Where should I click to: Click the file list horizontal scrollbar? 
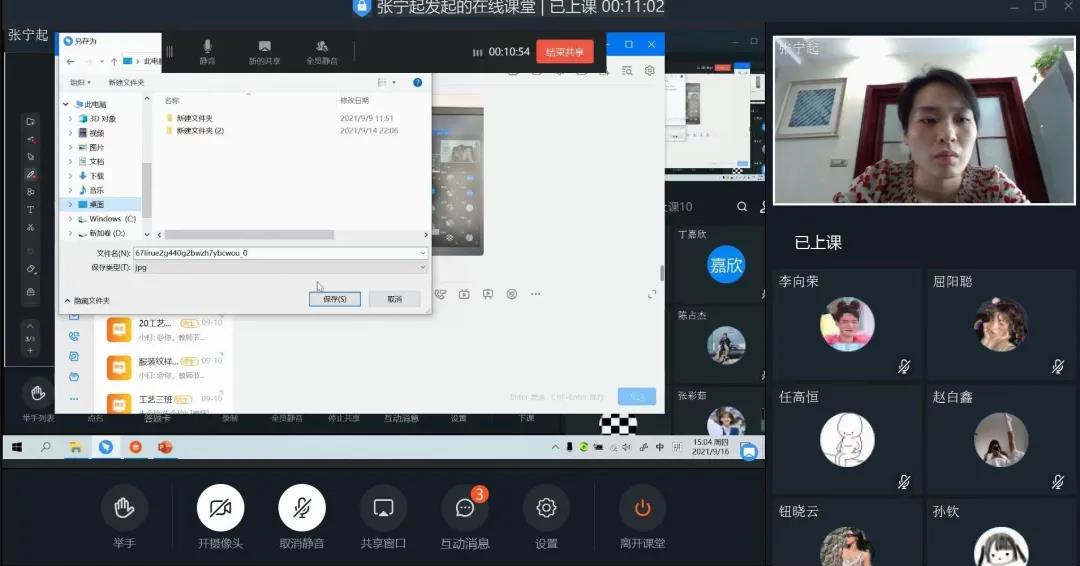(248, 235)
